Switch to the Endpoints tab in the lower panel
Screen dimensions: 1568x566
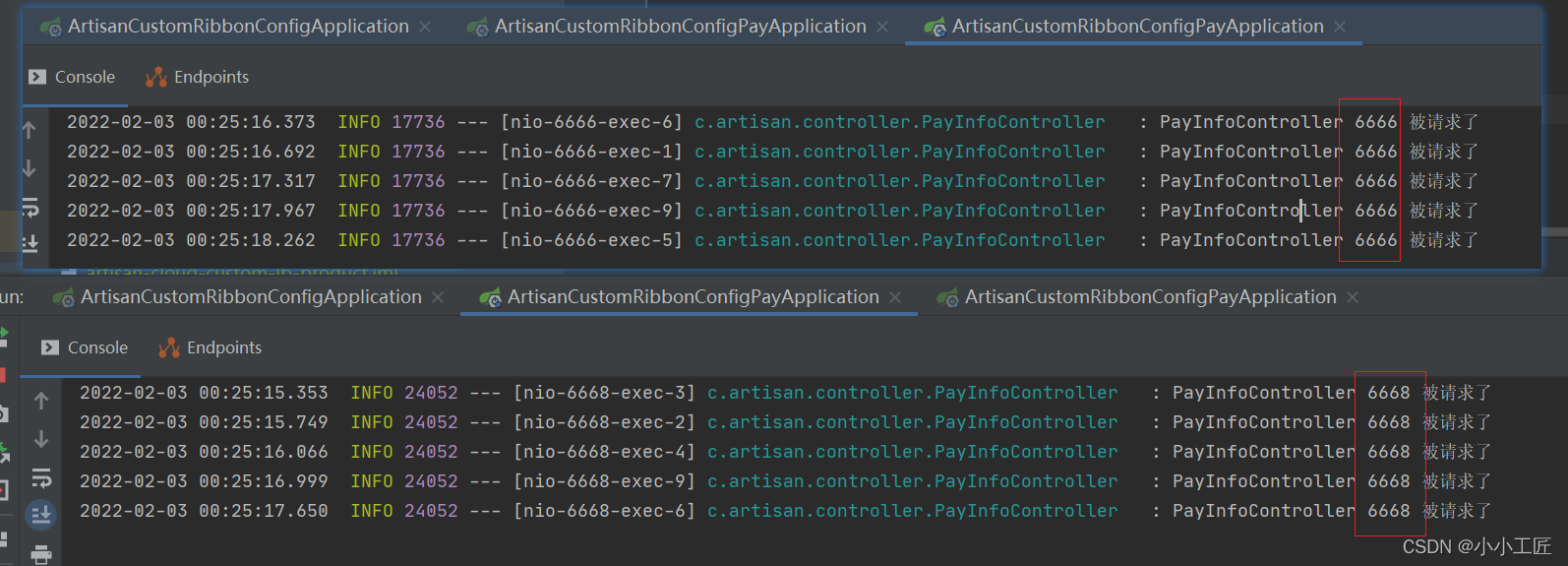pos(211,347)
